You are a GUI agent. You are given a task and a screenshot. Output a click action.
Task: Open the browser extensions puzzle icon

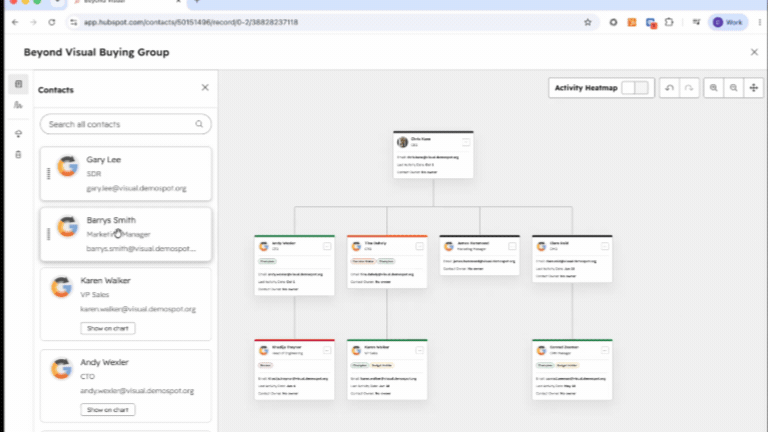tap(669, 22)
